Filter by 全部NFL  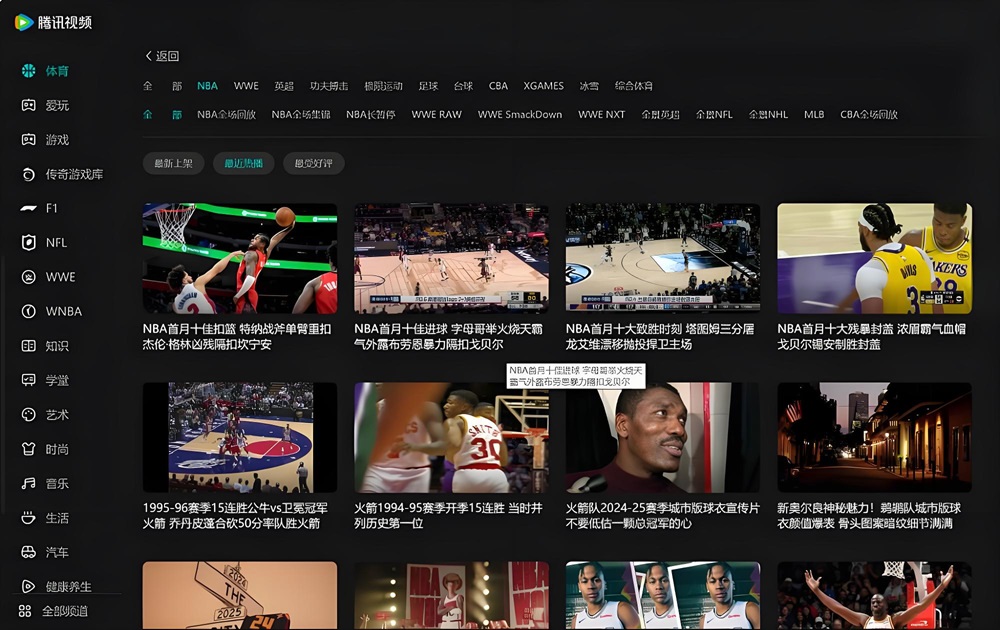(714, 115)
